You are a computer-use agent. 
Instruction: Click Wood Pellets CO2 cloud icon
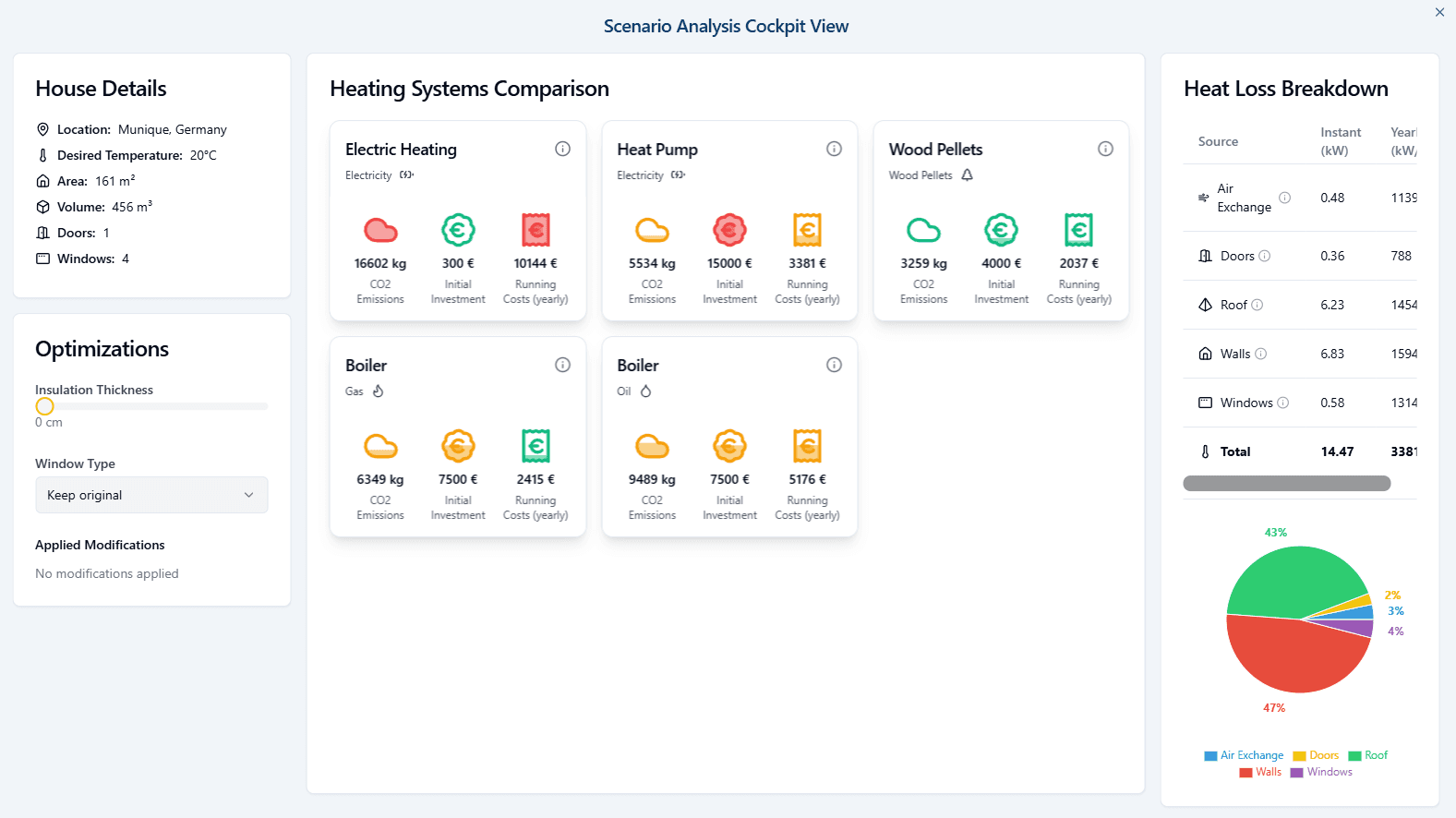point(923,230)
